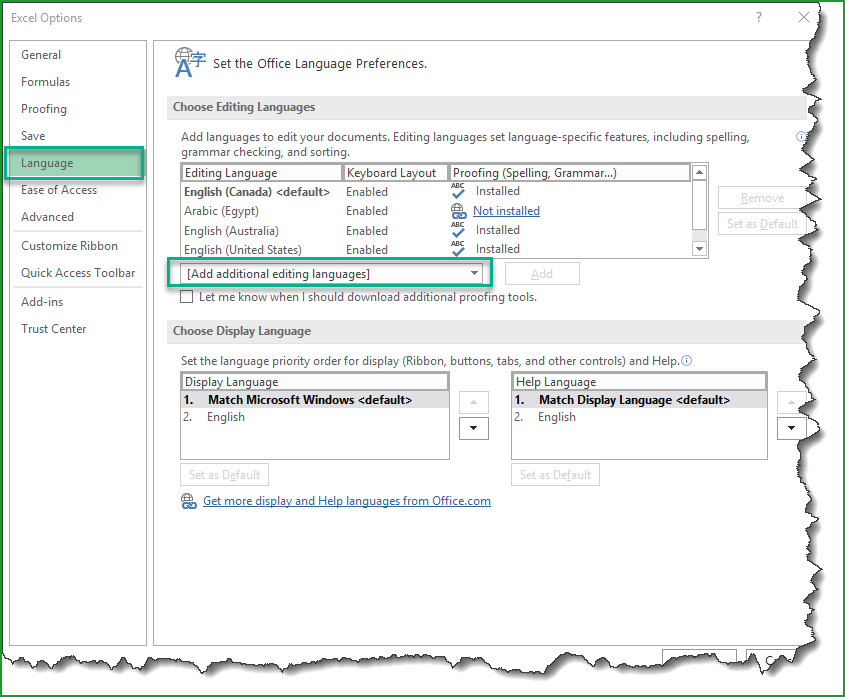Image resolution: width=845 pixels, height=697 pixels.
Task: Click the Office Language Preferences icon
Action: (x=190, y=63)
